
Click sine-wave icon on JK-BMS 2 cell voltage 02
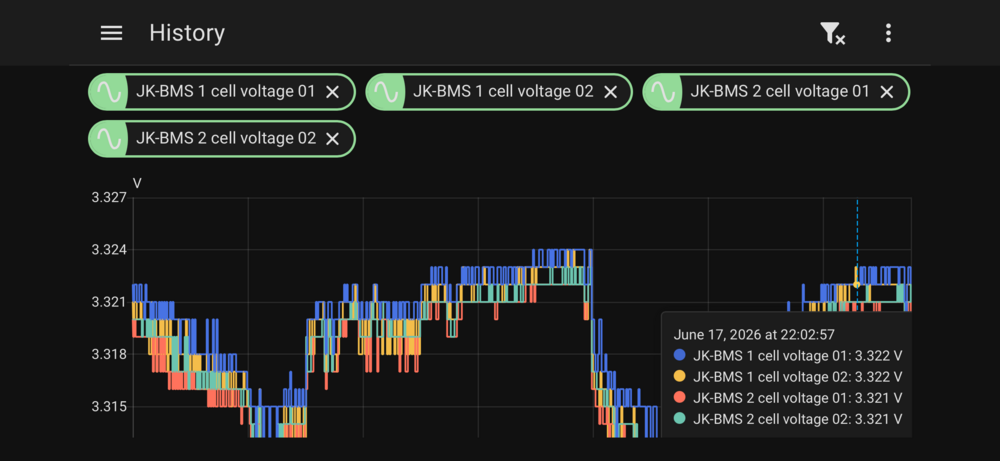[x=108, y=138]
